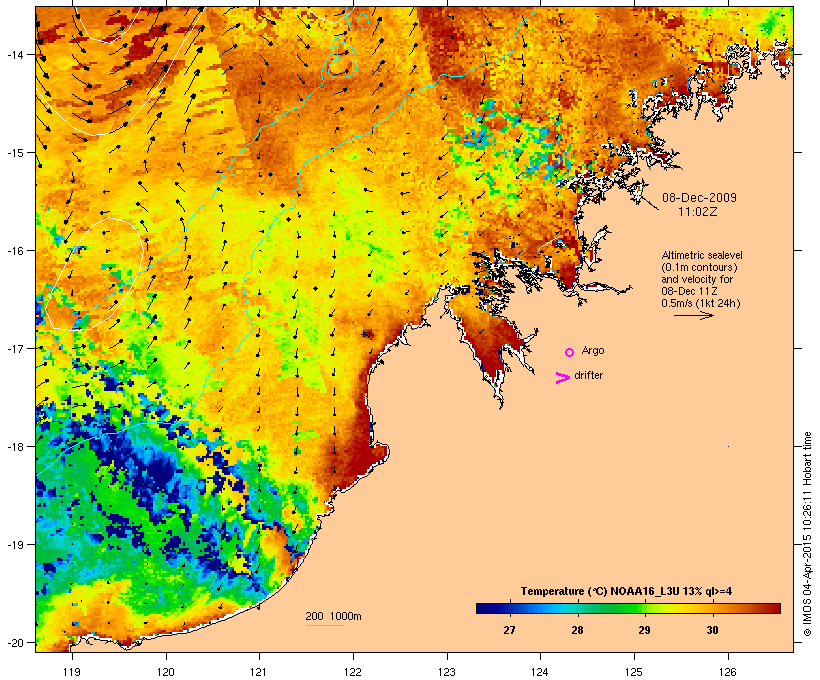Click the '200 1000m' depth contour label
The height and width of the screenshot is (680, 820).
tap(333, 616)
